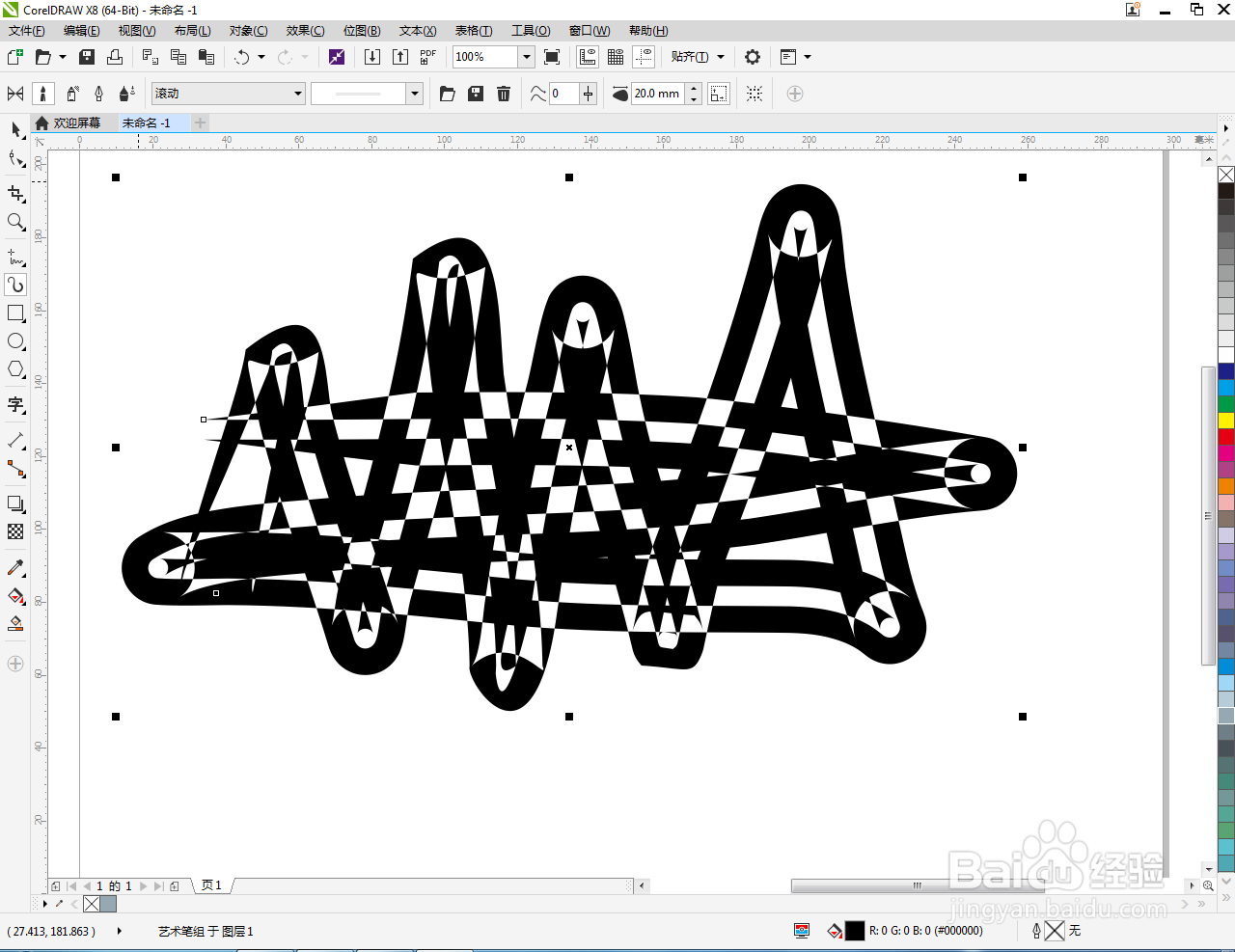This screenshot has height=952, width=1235.
Task: Add a new document tab
Action: click(200, 122)
